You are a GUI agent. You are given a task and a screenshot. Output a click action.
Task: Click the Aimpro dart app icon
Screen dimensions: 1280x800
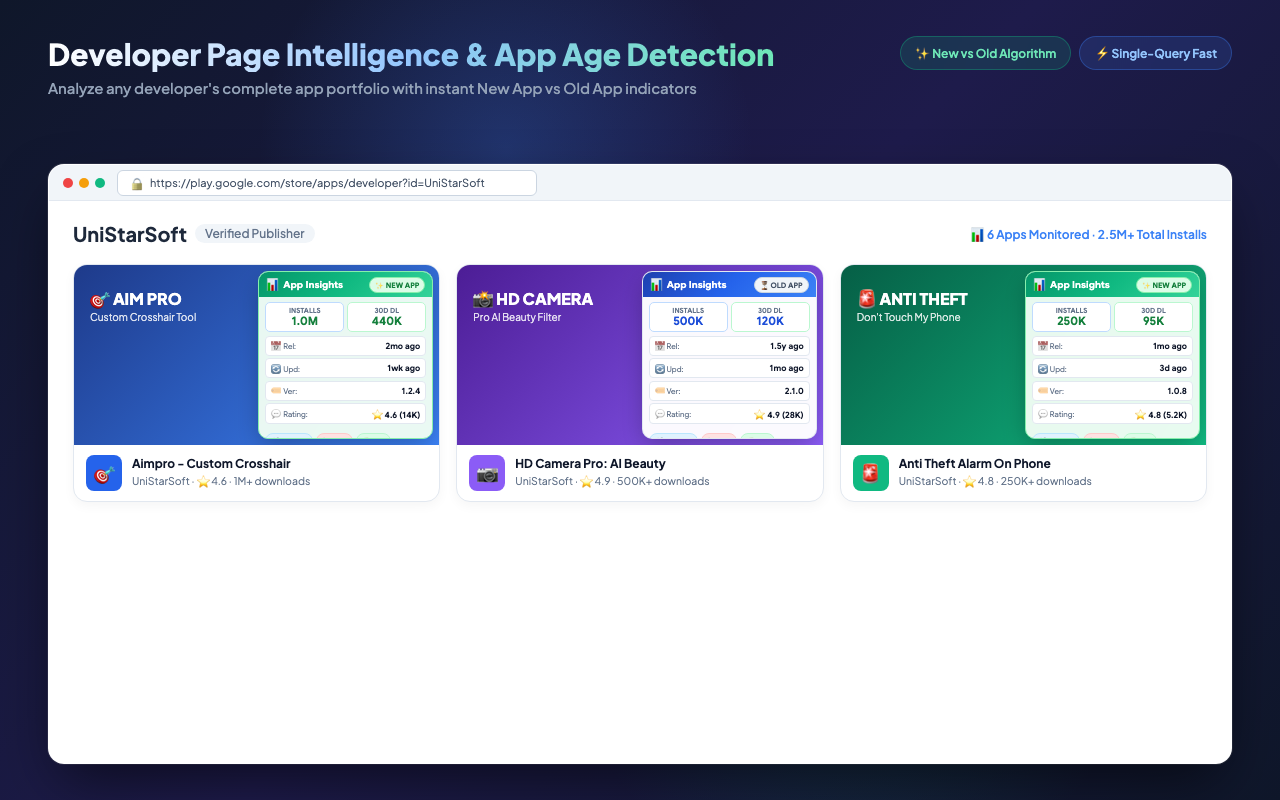click(104, 473)
